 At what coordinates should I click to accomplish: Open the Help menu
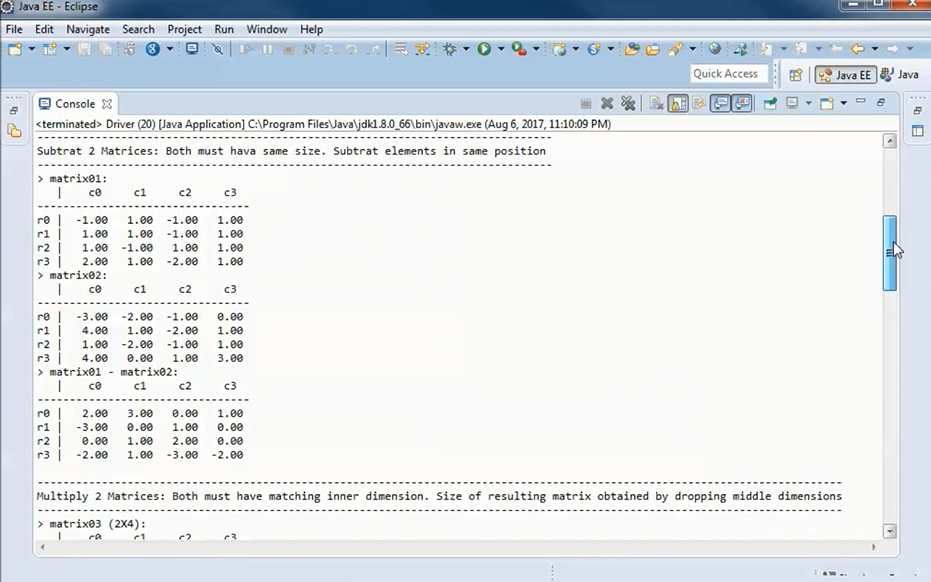coord(311,29)
